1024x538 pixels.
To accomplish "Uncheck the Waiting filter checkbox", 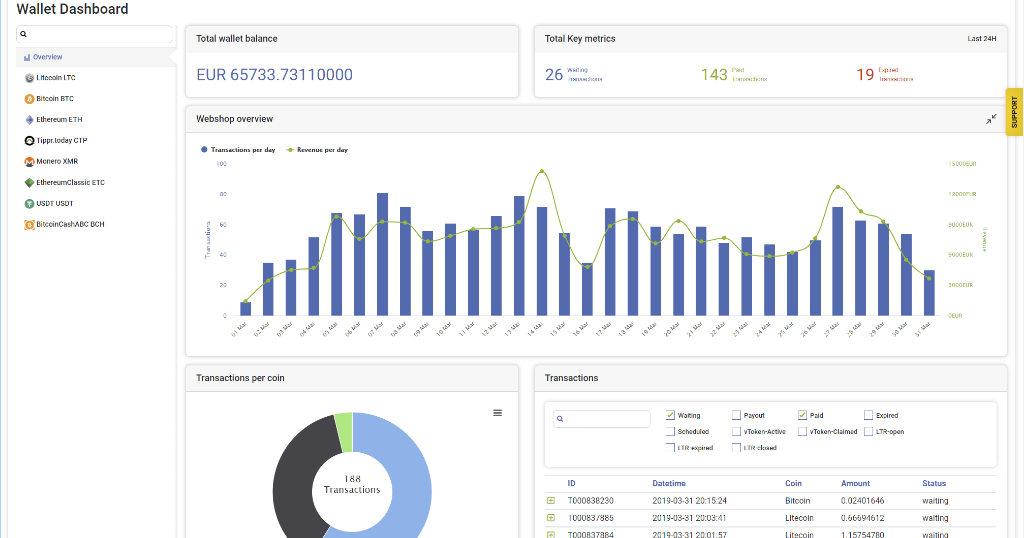I will (671, 415).
